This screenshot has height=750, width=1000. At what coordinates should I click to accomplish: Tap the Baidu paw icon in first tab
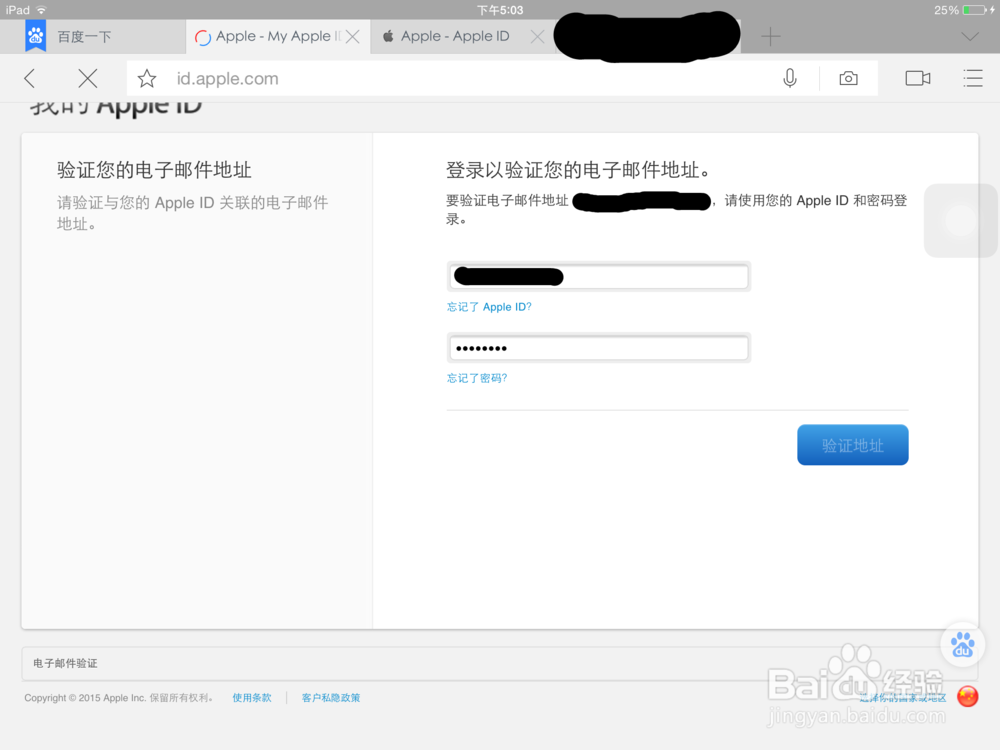tap(36, 36)
